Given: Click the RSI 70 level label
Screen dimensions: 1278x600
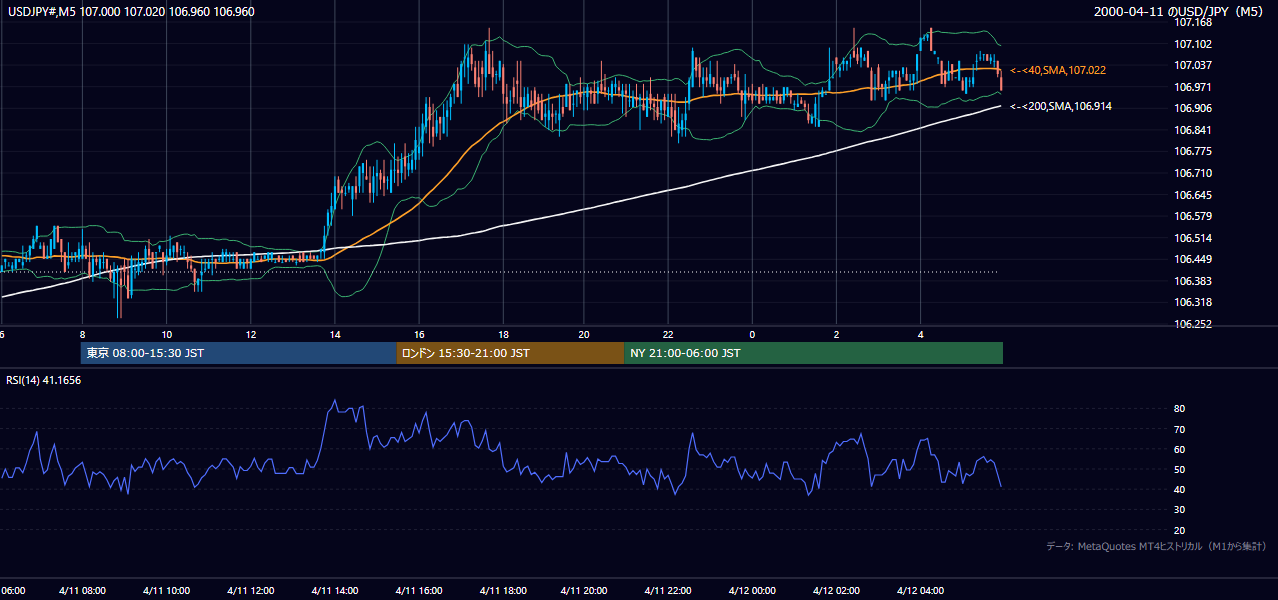Looking at the screenshot, I should (1179, 429).
